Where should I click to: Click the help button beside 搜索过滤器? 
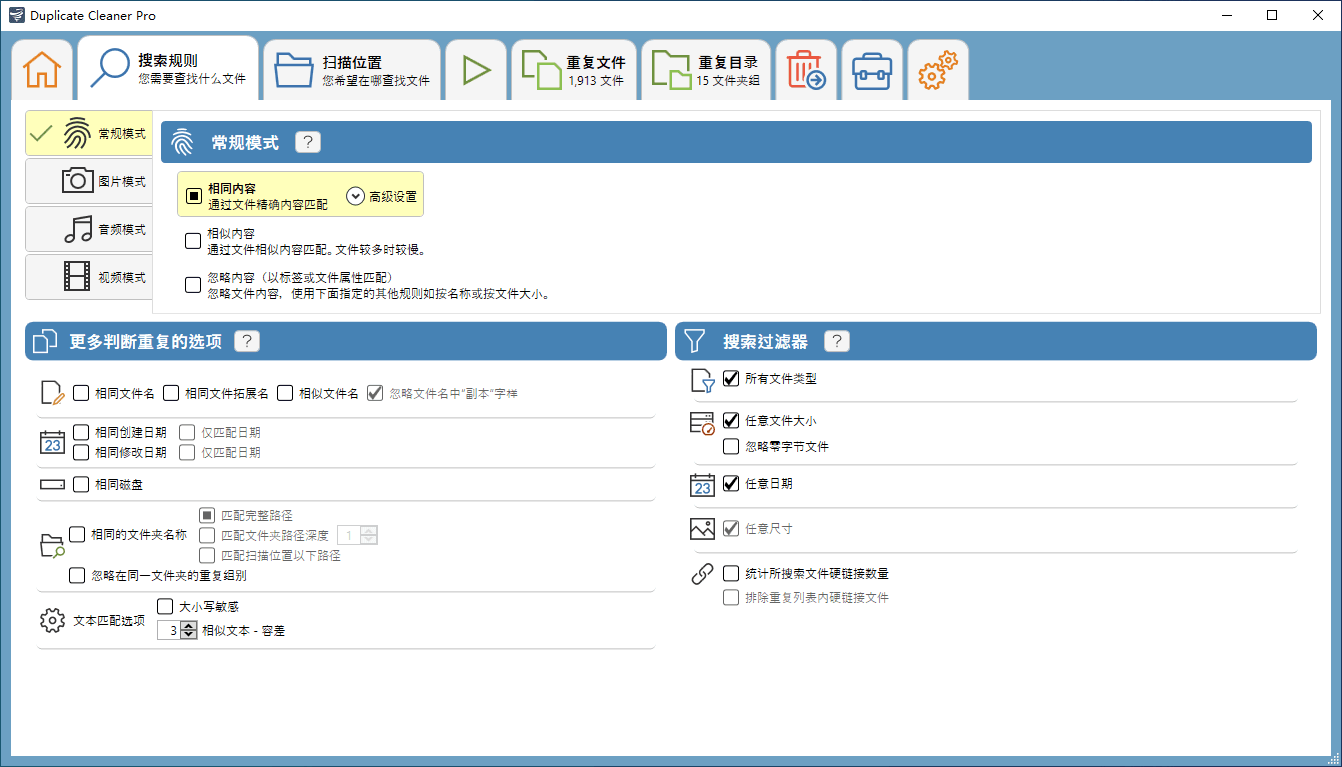[x=837, y=340]
